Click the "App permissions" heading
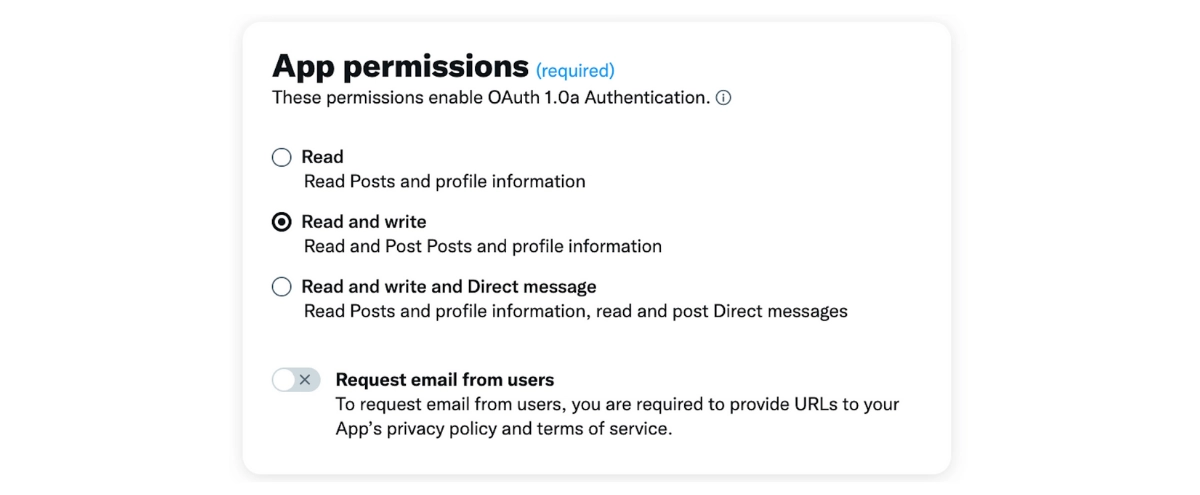Viewport: 1200px width, 495px height. click(x=400, y=66)
